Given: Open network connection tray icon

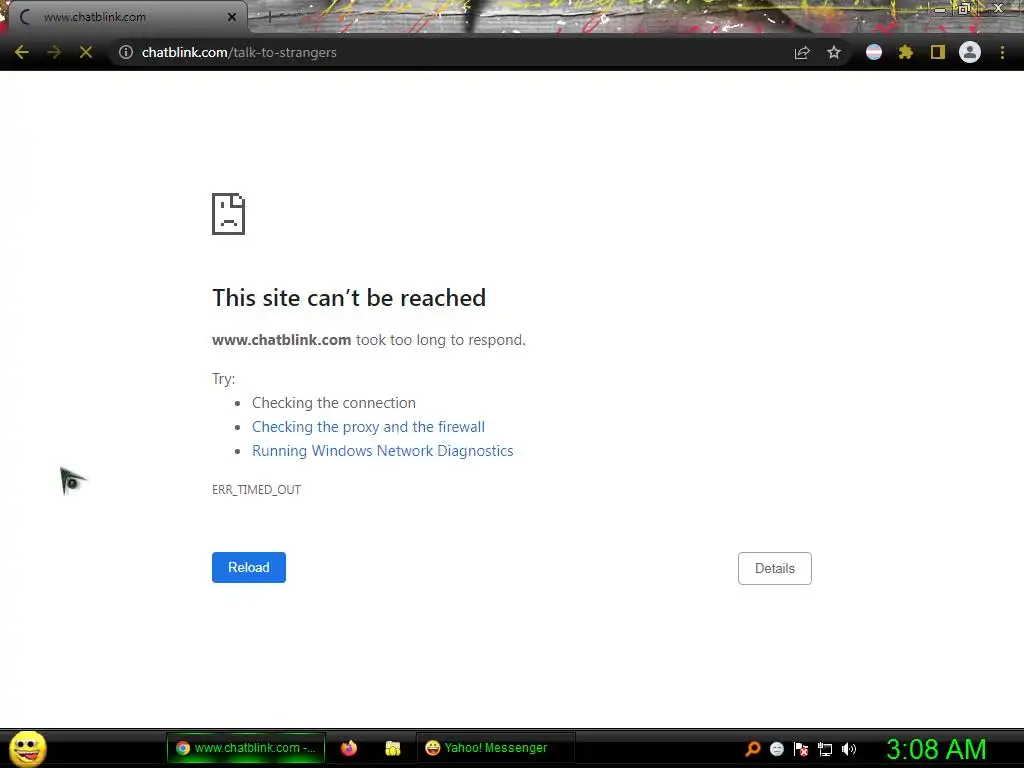Looking at the screenshot, I should click(825, 749).
